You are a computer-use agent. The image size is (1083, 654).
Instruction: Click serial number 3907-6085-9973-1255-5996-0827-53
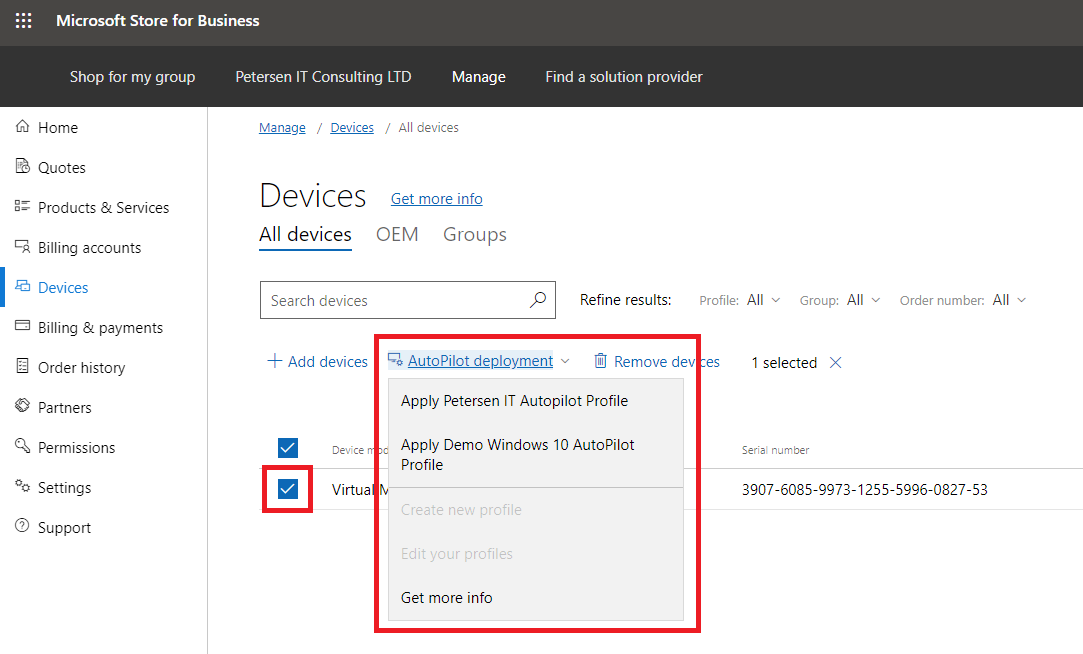point(865,490)
